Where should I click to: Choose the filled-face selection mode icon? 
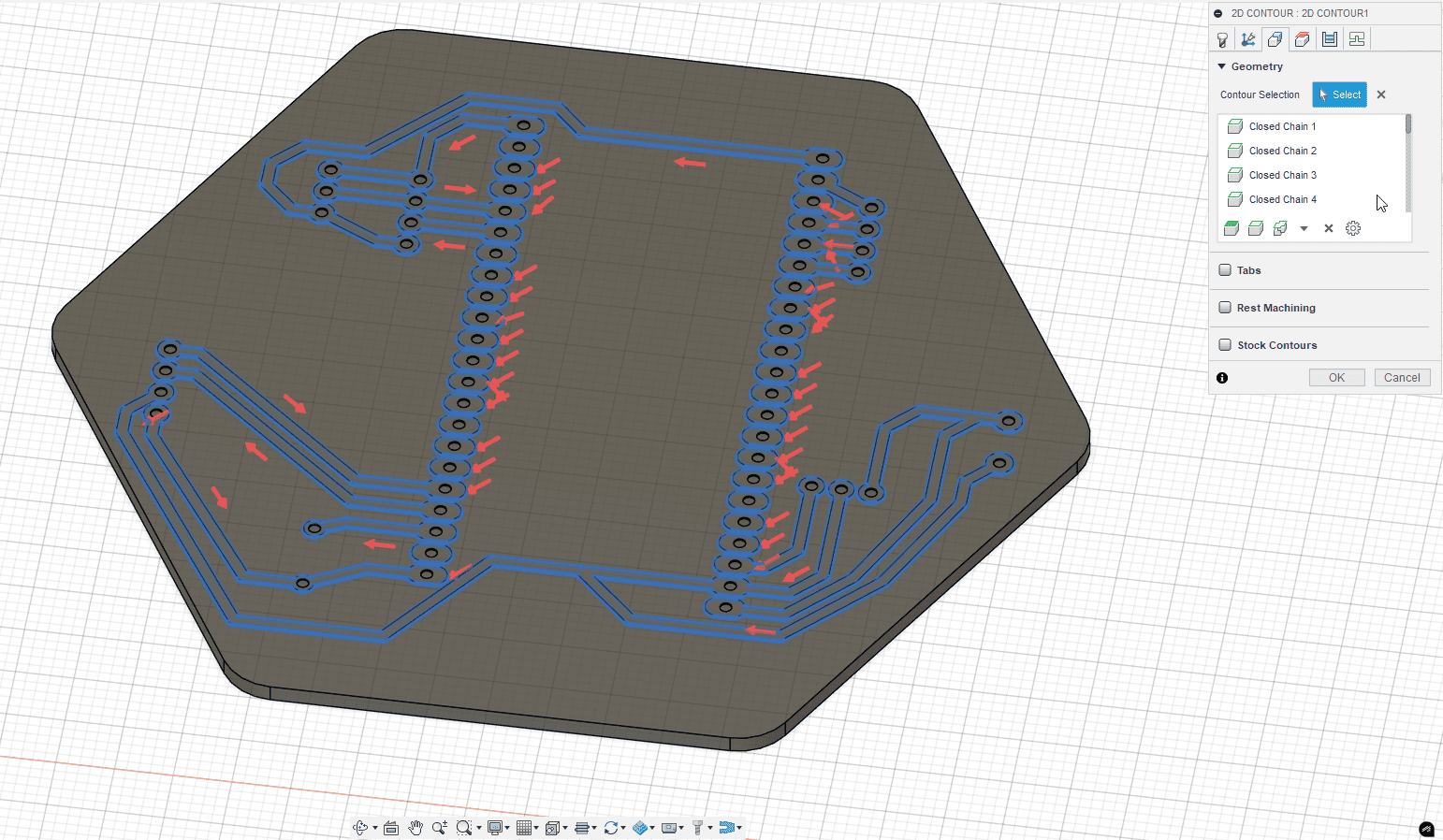point(1232,228)
